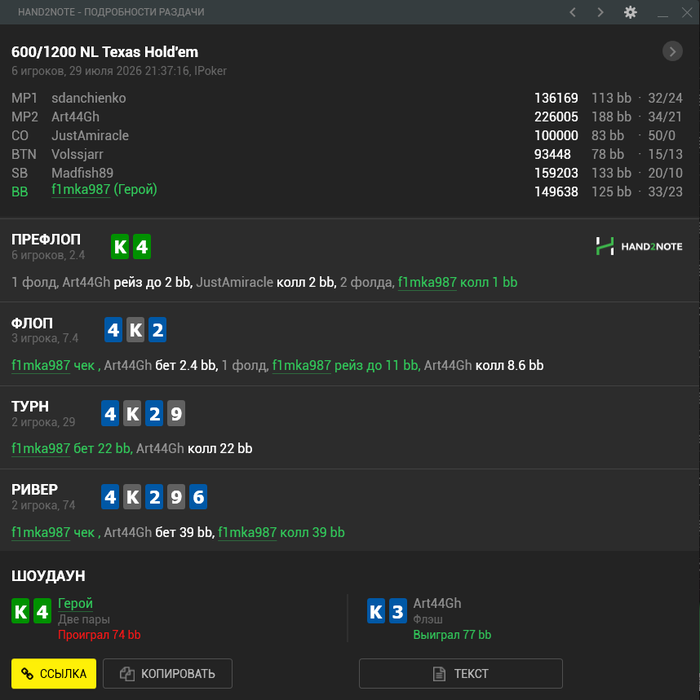Click showdown hero card K
The width and height of the screenshot is (700, 700).
pos(21,611)
